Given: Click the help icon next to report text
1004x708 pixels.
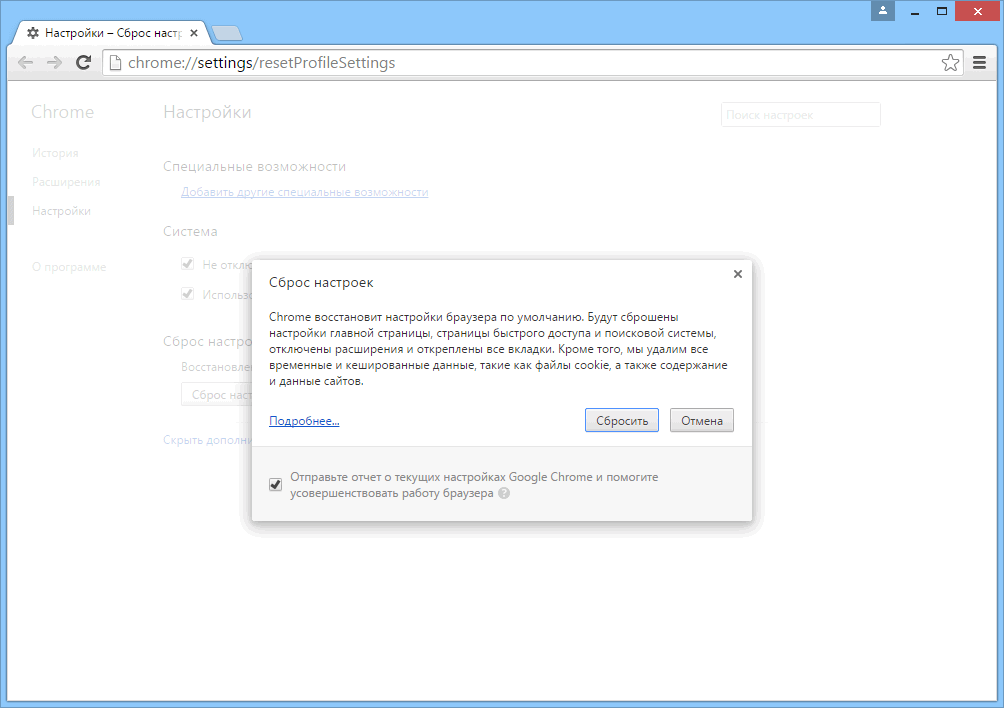Looking at the screenshot, I should [504, 493].
